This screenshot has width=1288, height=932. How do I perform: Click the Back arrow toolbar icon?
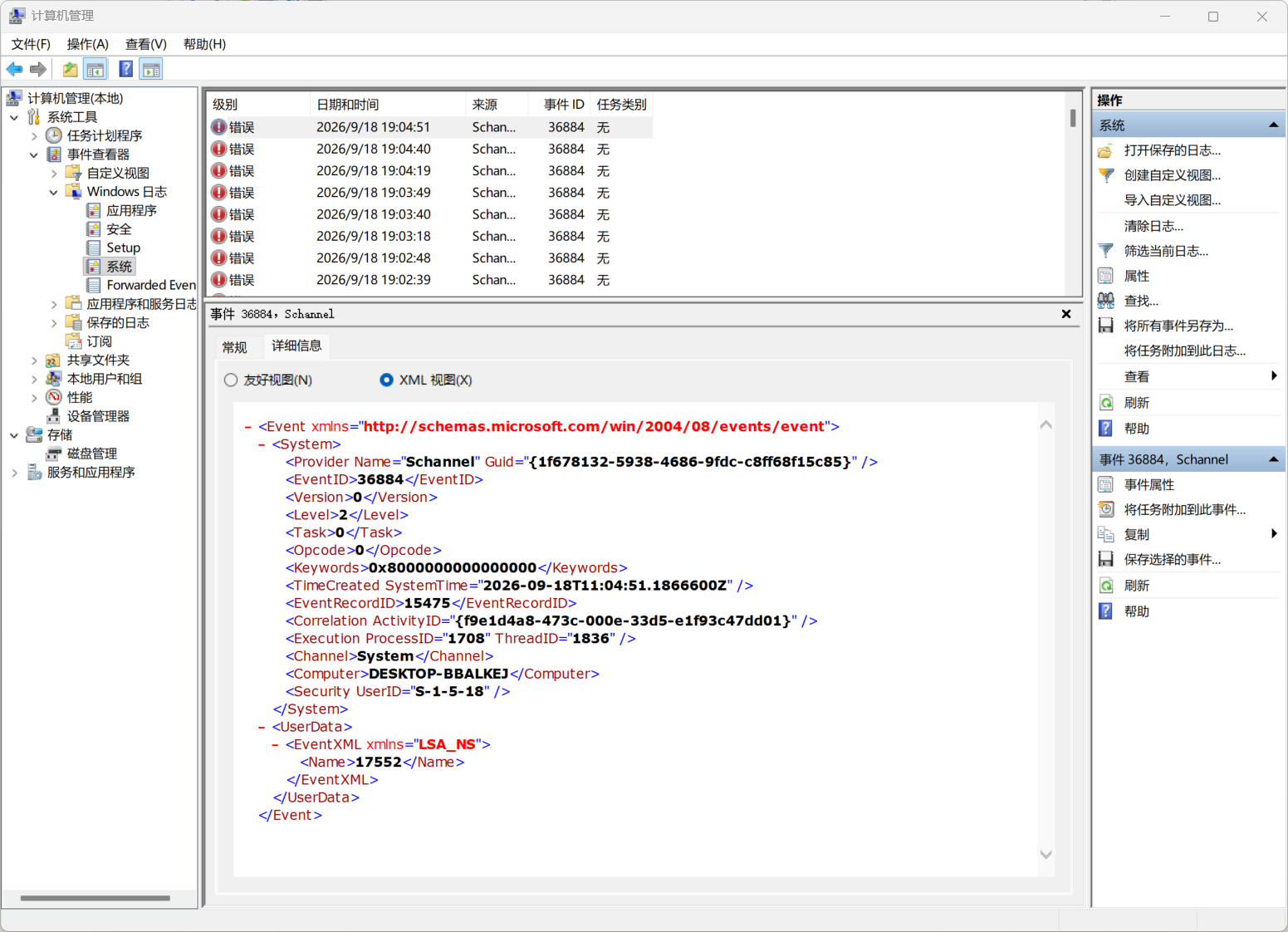[x=14, y=69]
